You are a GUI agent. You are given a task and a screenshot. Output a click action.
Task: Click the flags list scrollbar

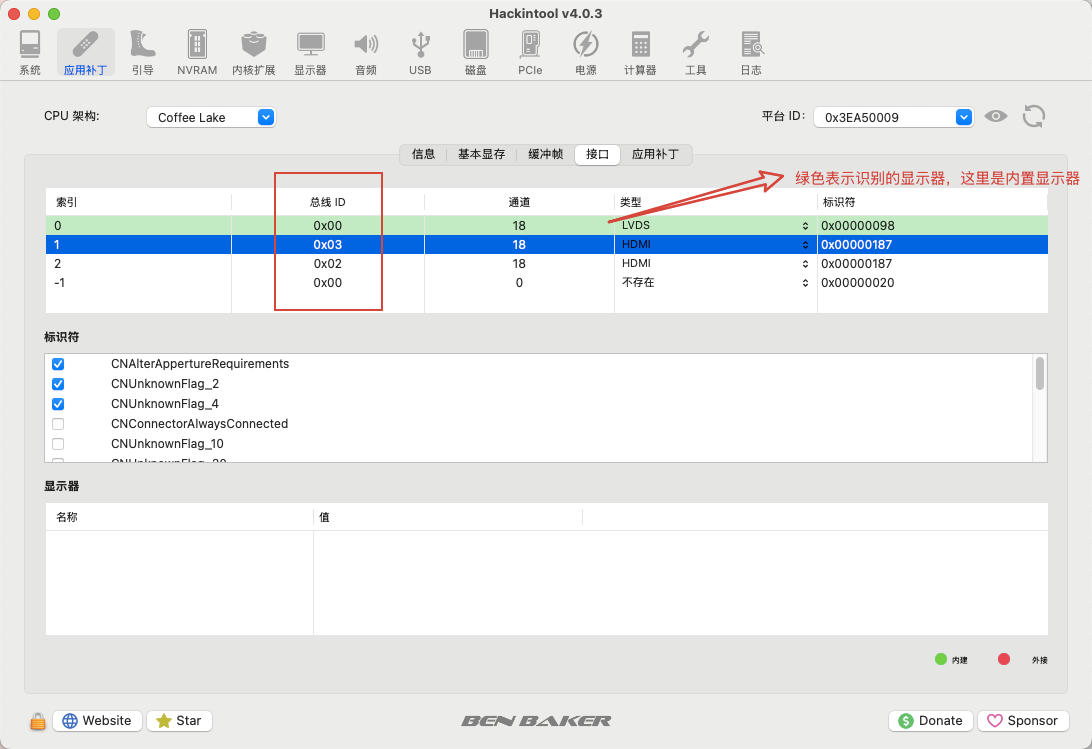1040,373
